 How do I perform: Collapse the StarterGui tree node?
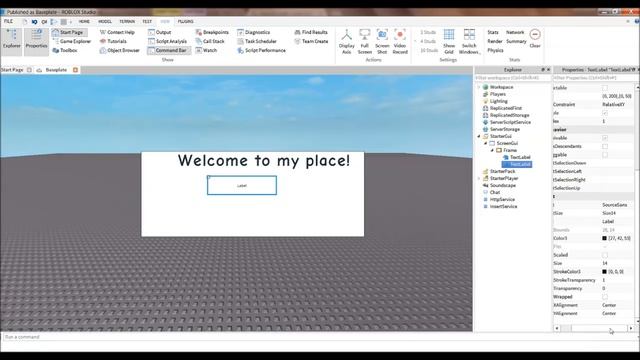[x=479, y=136]
